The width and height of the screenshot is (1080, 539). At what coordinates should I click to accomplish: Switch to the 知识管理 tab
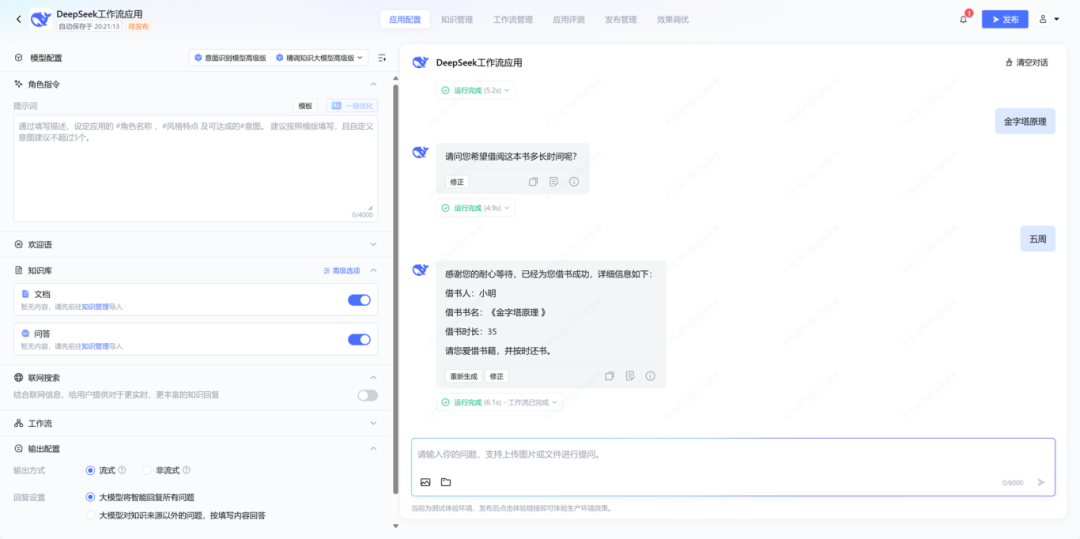click(x=457, y=20)
